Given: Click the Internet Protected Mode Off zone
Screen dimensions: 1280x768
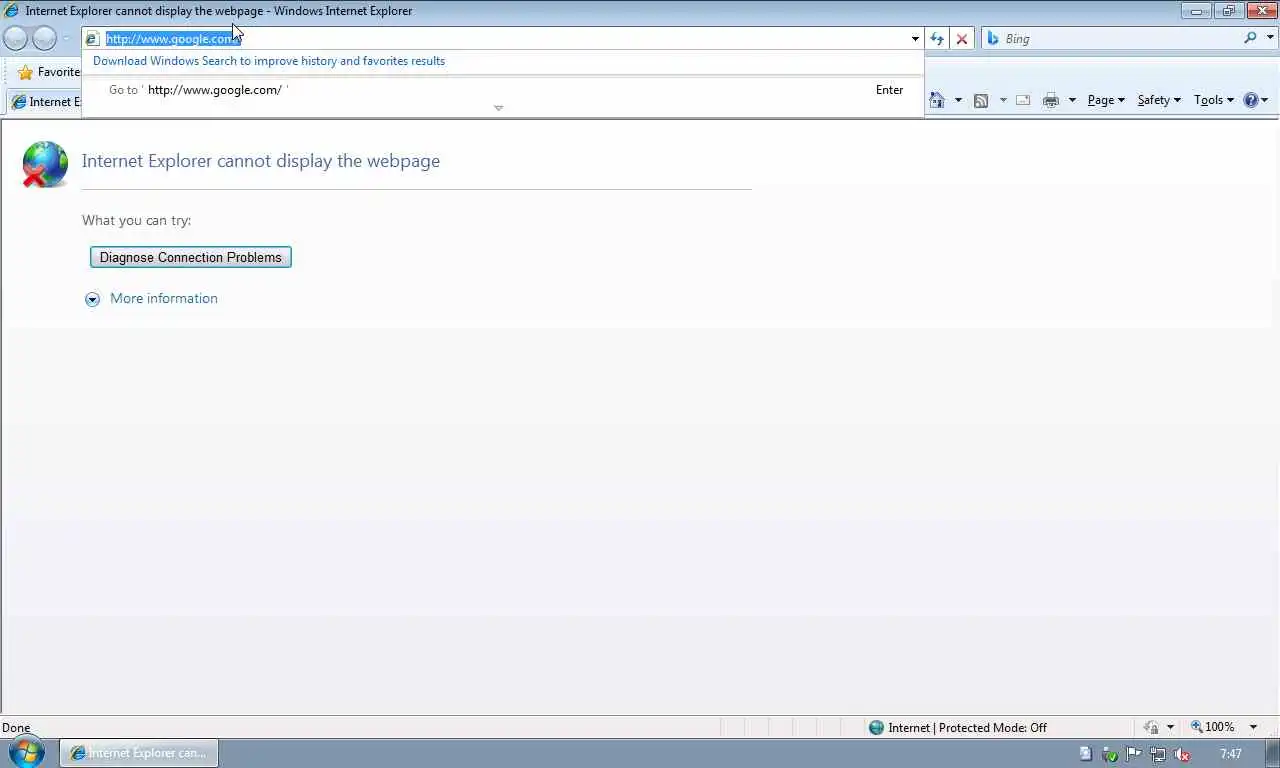Looking at the screenshot, I should click(x=957, y=728).
